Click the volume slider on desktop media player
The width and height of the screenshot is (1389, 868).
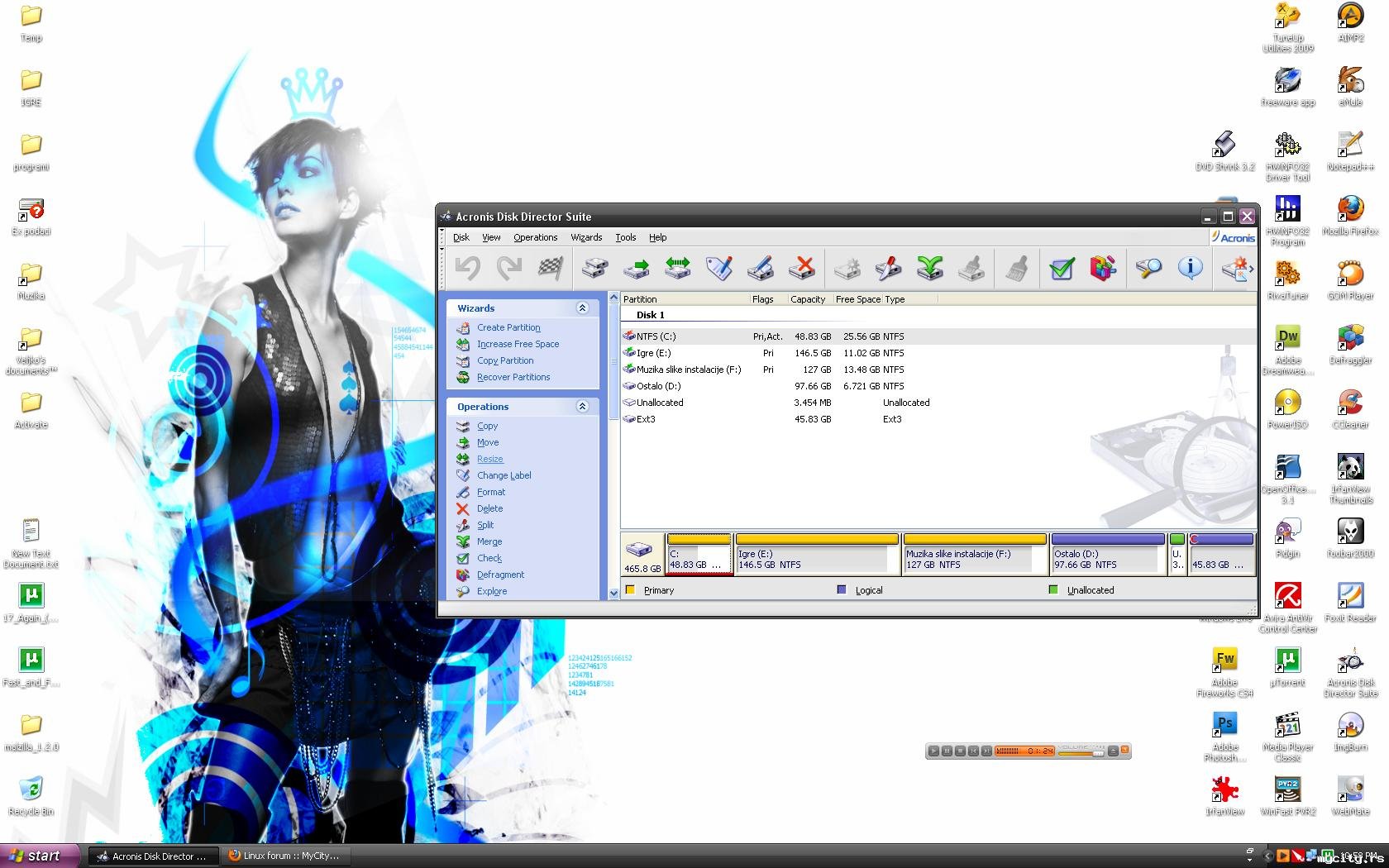click(1081, 752)
